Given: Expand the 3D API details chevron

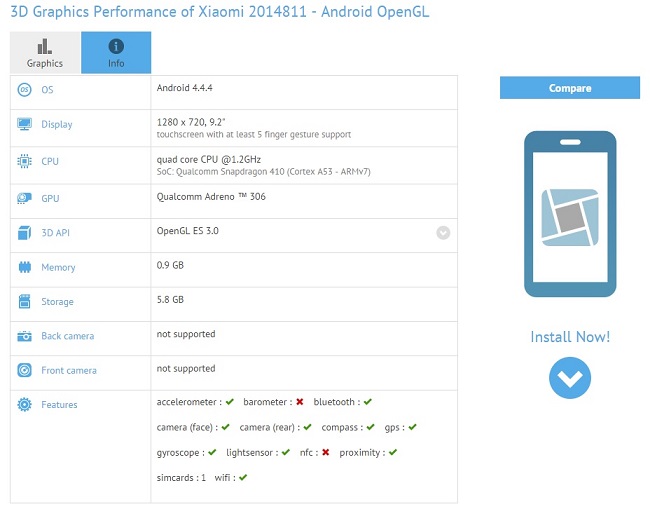Looking at the screenshot, I should point(443,233).
